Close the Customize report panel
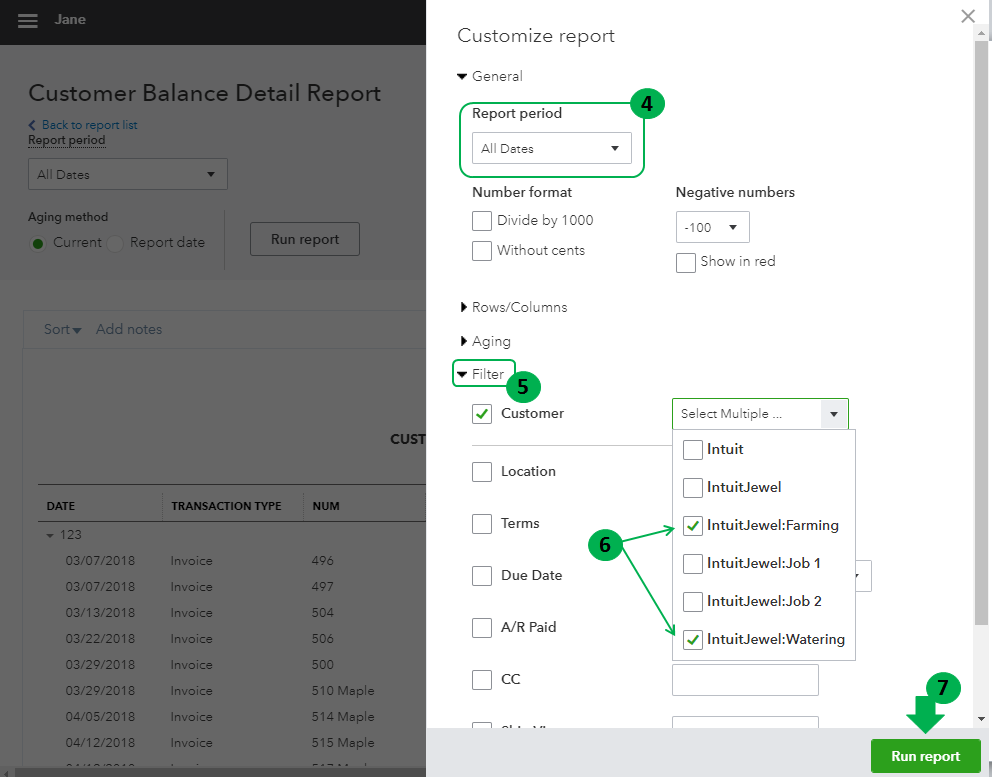This screenshot has height=777, width=992. pos(967,16)
